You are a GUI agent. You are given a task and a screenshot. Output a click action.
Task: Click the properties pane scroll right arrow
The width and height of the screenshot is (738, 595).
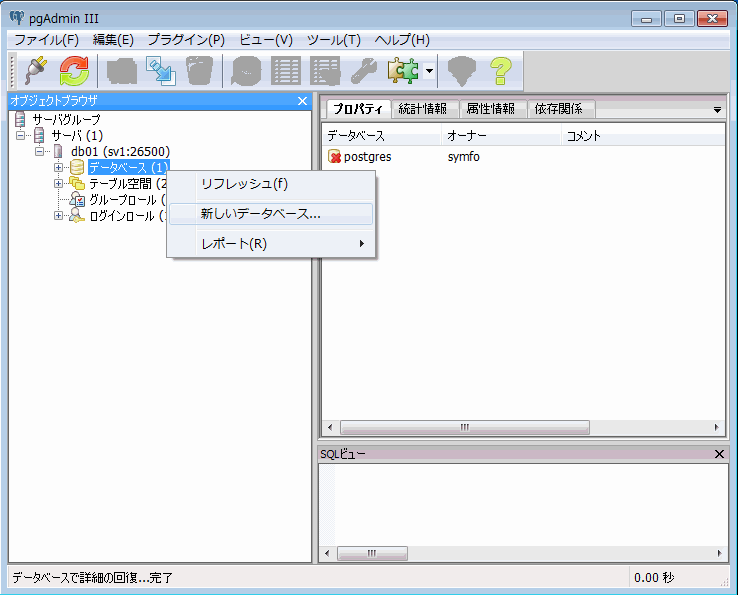click(716, 427)
